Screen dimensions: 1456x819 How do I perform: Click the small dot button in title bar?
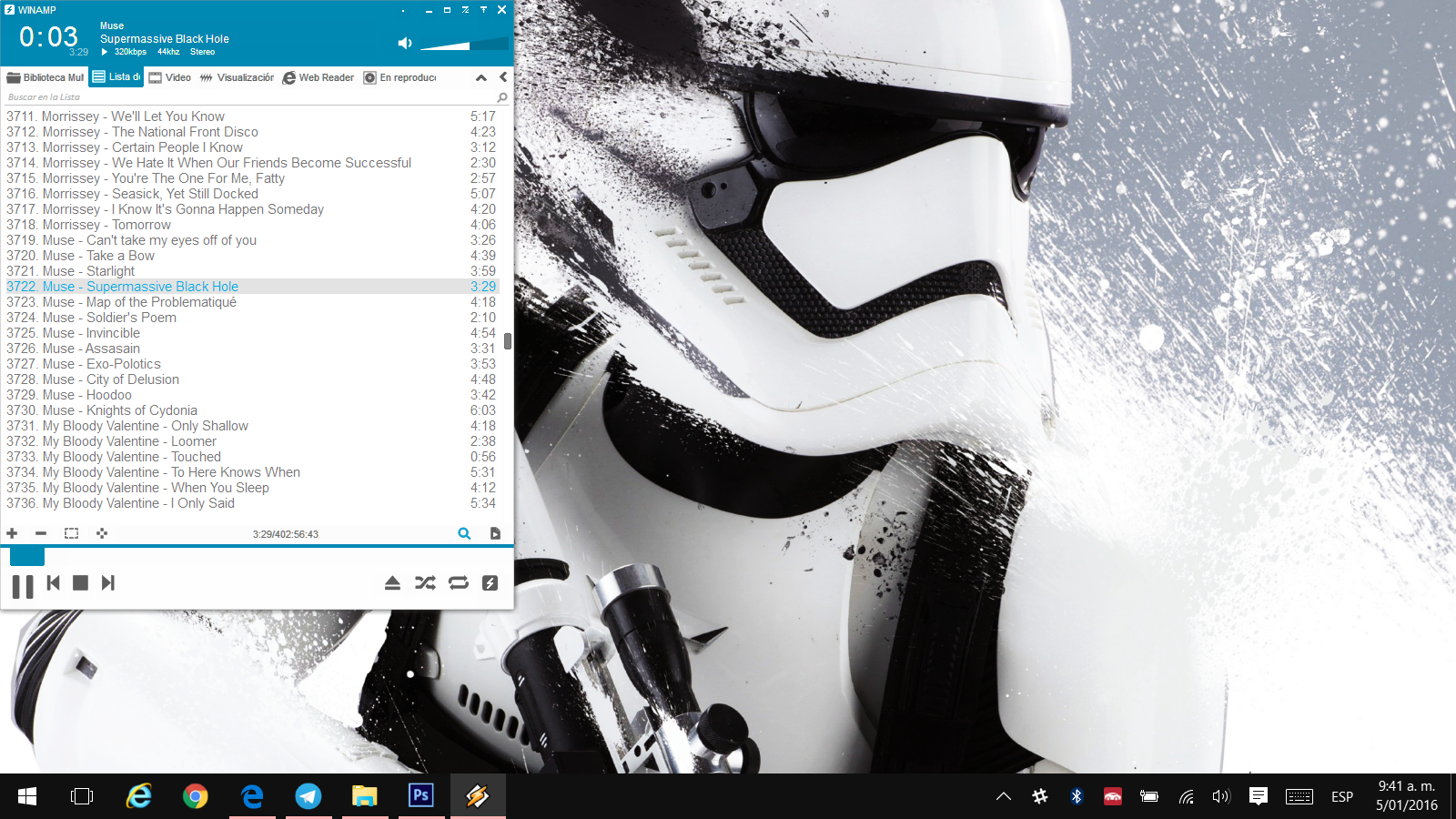pos(403,11)
